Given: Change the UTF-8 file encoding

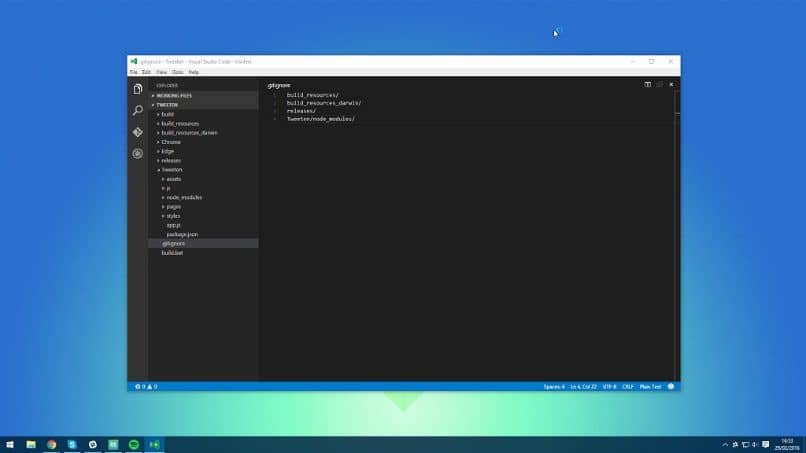Looking at the screenshot, I should click(x=609, y=387).
